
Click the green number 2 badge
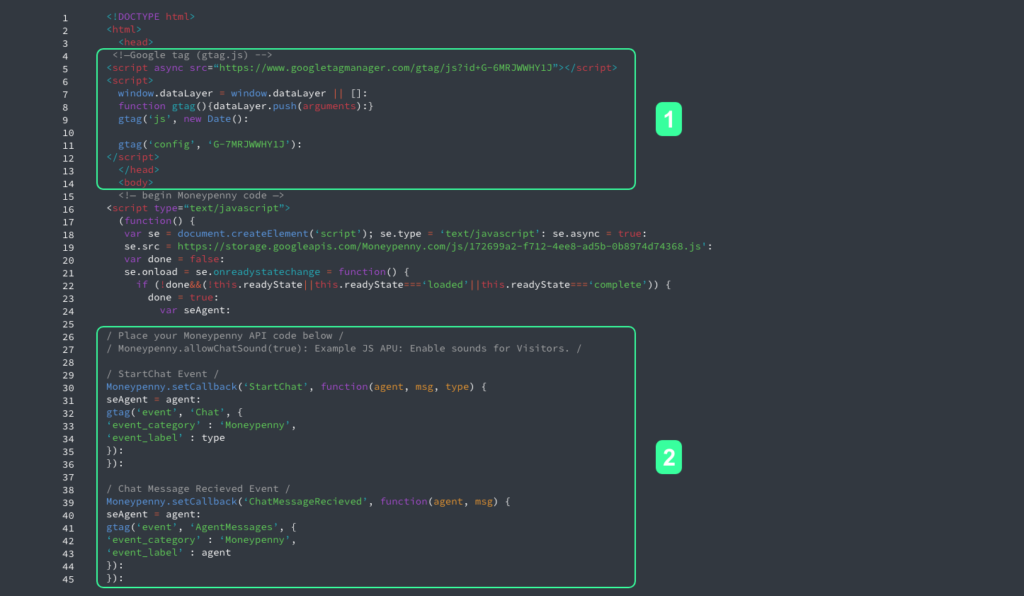tap(668, 458)
